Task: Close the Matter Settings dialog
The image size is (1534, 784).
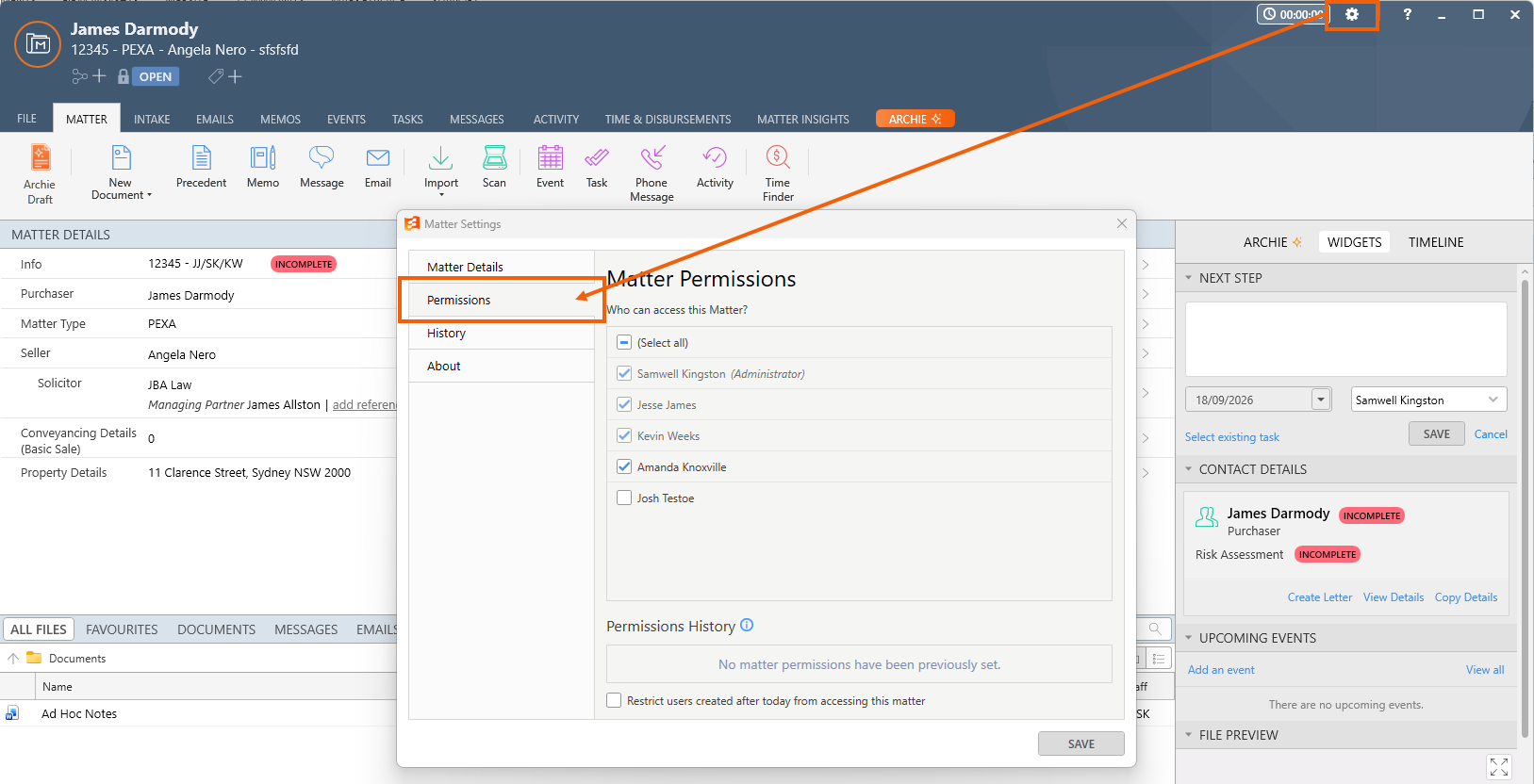Action: (x=1121, y=223)
